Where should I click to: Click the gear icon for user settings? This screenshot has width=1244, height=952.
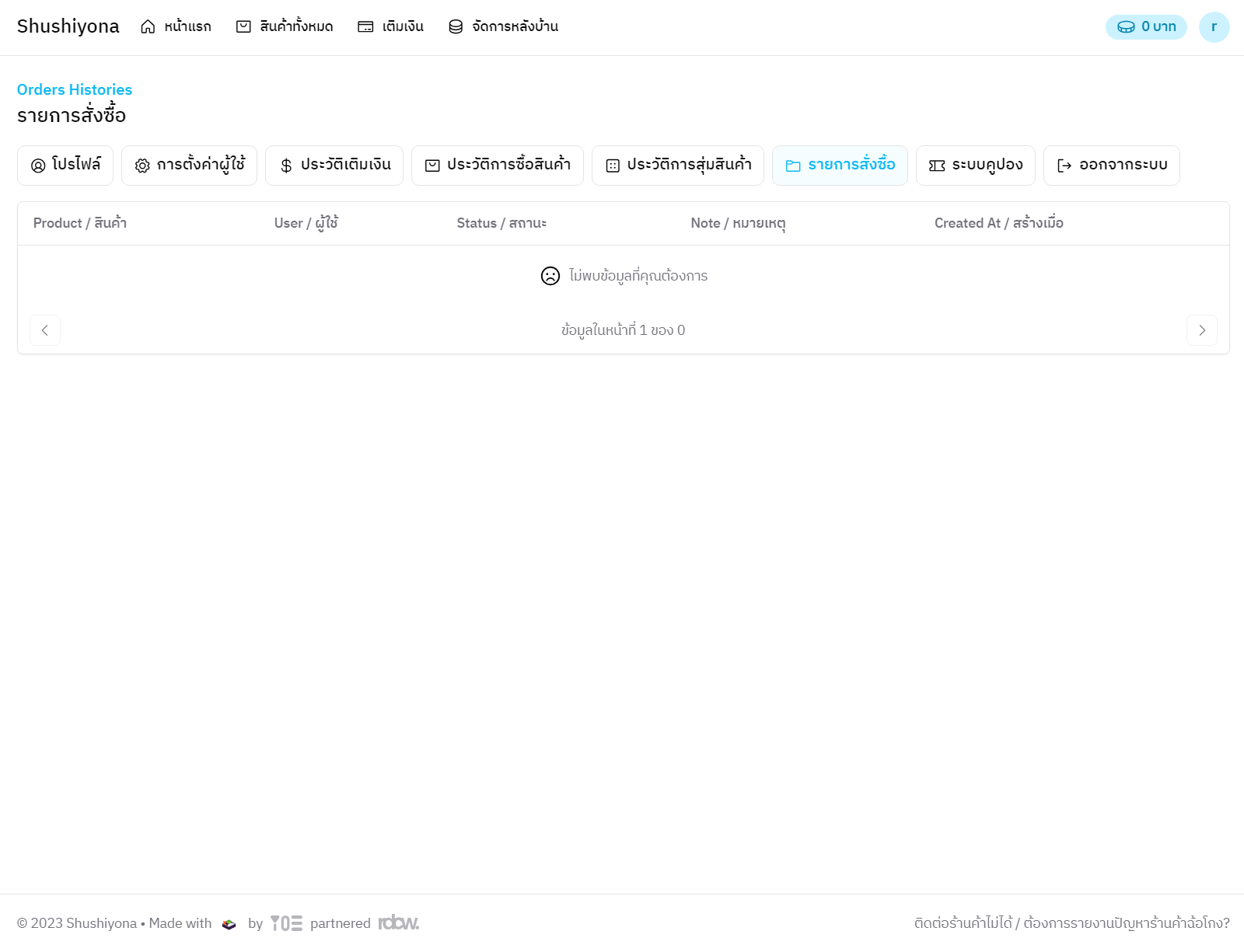click(x=142, y=166)
